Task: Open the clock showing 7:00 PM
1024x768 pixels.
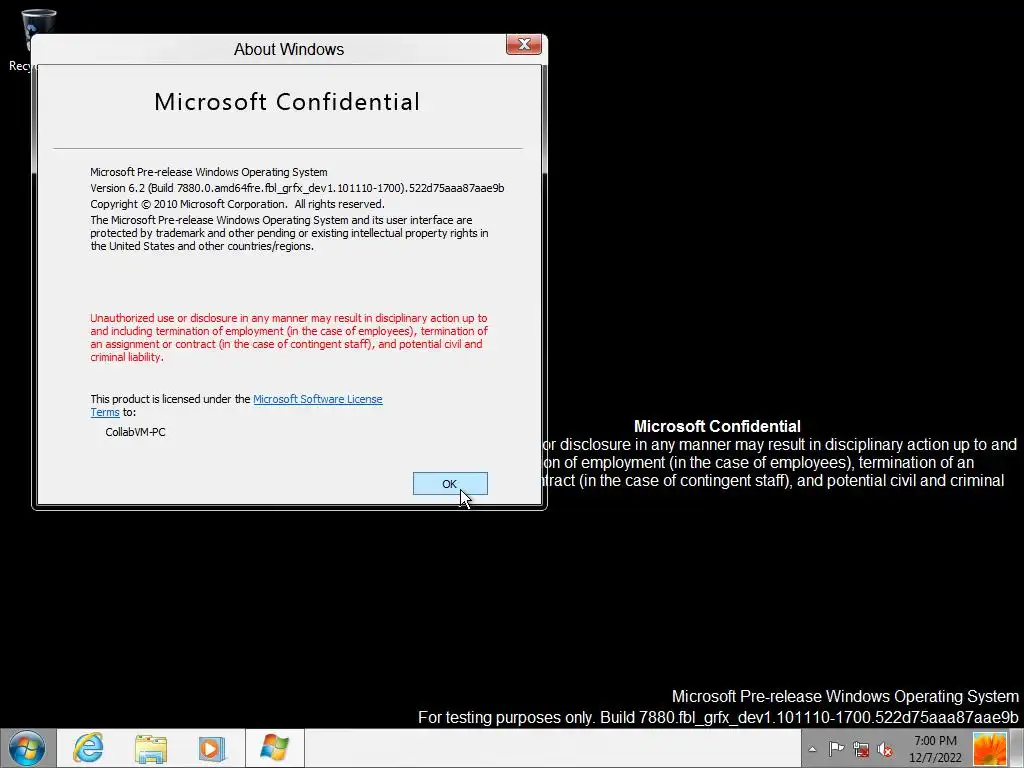Action: [x=935, y=741]
